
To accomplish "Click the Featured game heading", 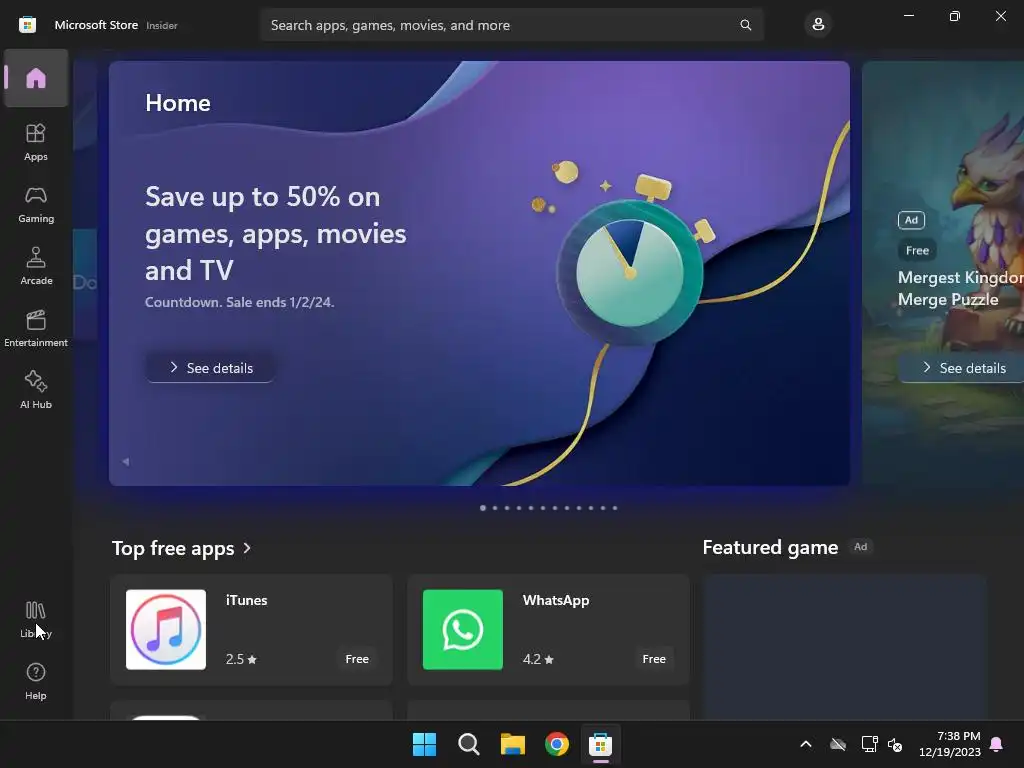I will pyautogui.click(x=770, y=547).
